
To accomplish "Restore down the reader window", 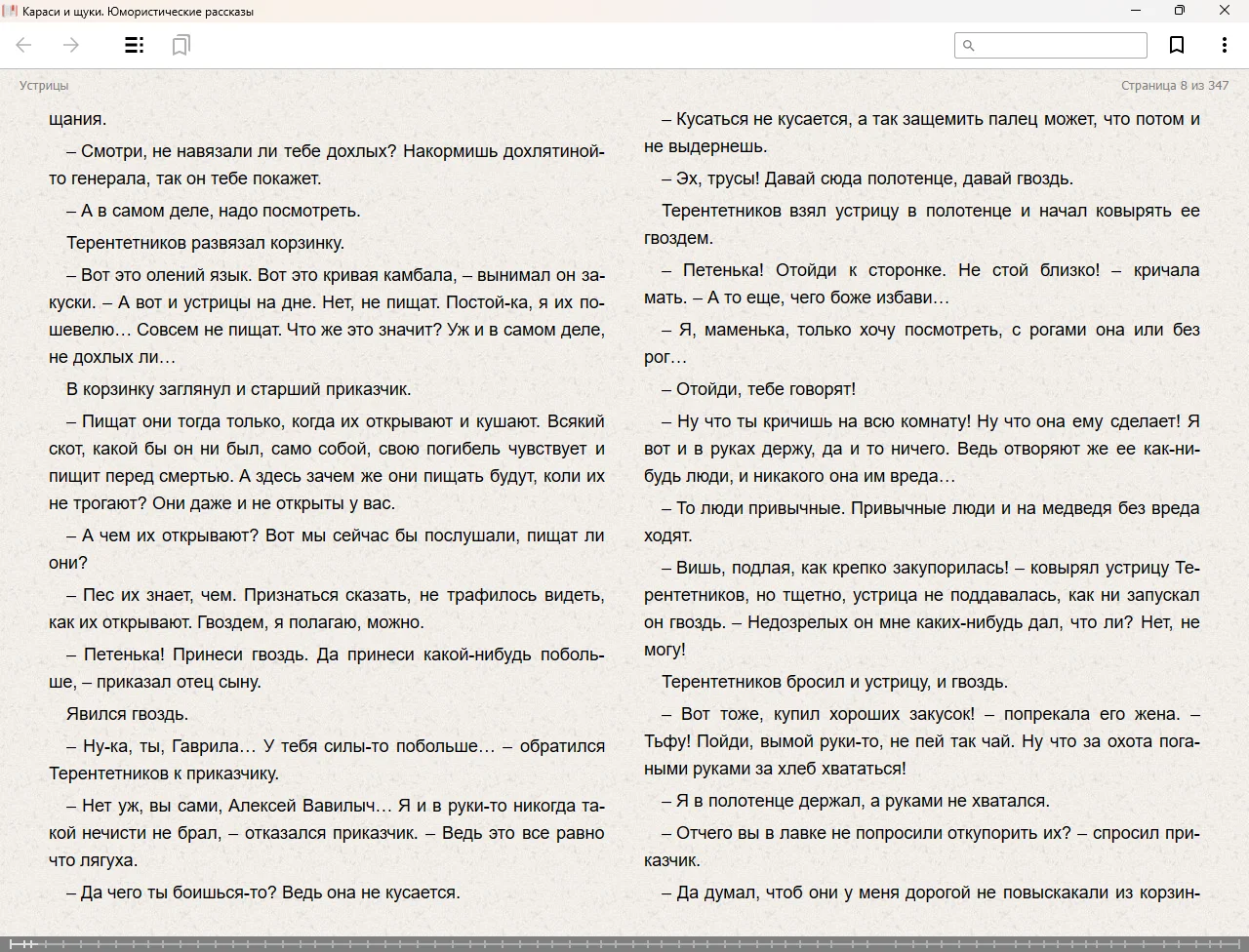I will tap(1179, 11).
